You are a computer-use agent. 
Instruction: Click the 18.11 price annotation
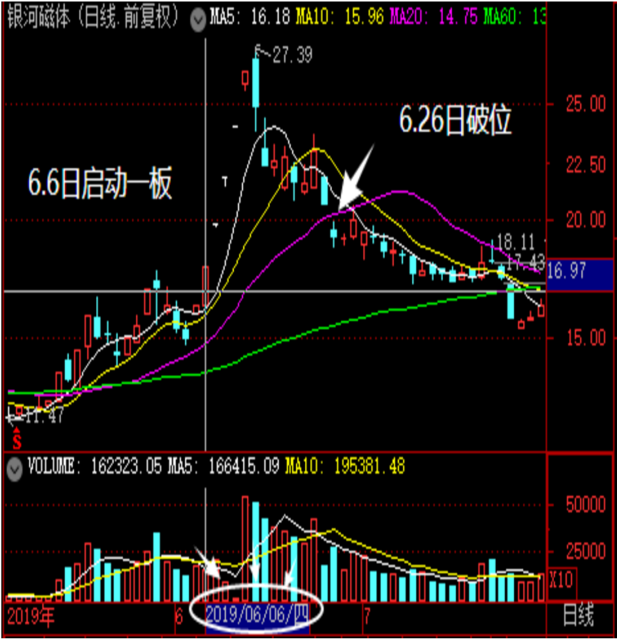(x=516, y=242)
